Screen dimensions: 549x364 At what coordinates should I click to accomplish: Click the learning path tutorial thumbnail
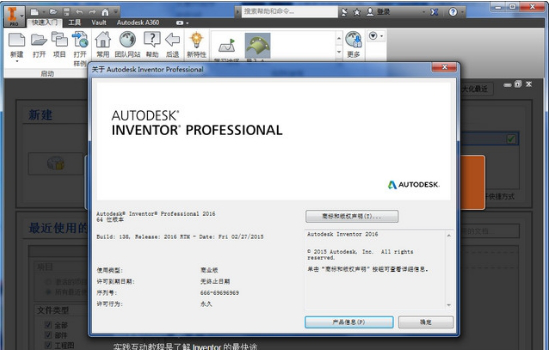tap(227, 47)
